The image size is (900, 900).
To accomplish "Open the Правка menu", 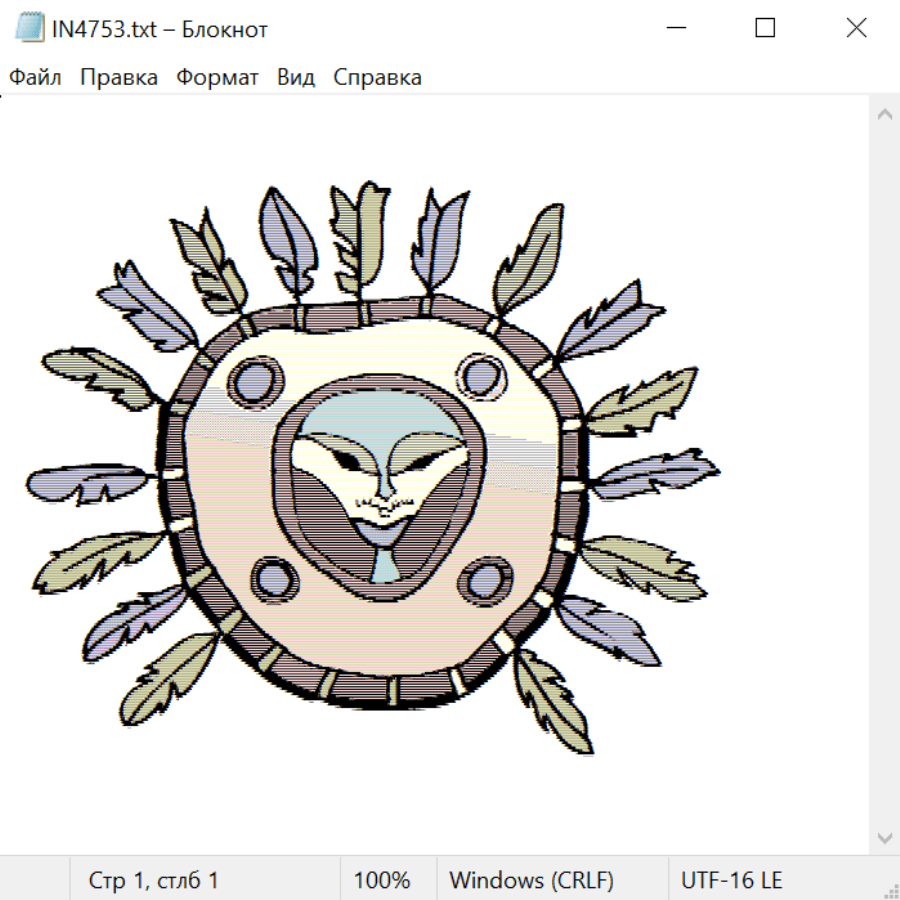I will (118, 78).
